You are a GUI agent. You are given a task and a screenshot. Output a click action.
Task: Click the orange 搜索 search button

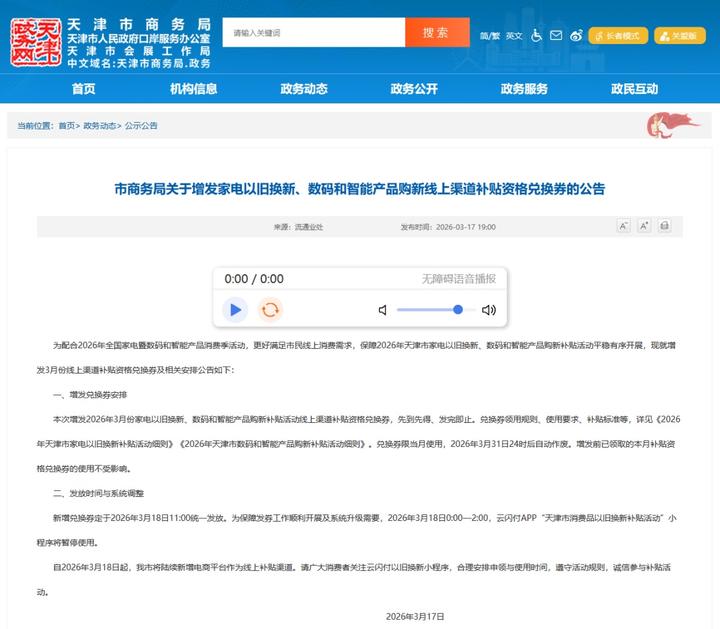click(x=436, y=33)
